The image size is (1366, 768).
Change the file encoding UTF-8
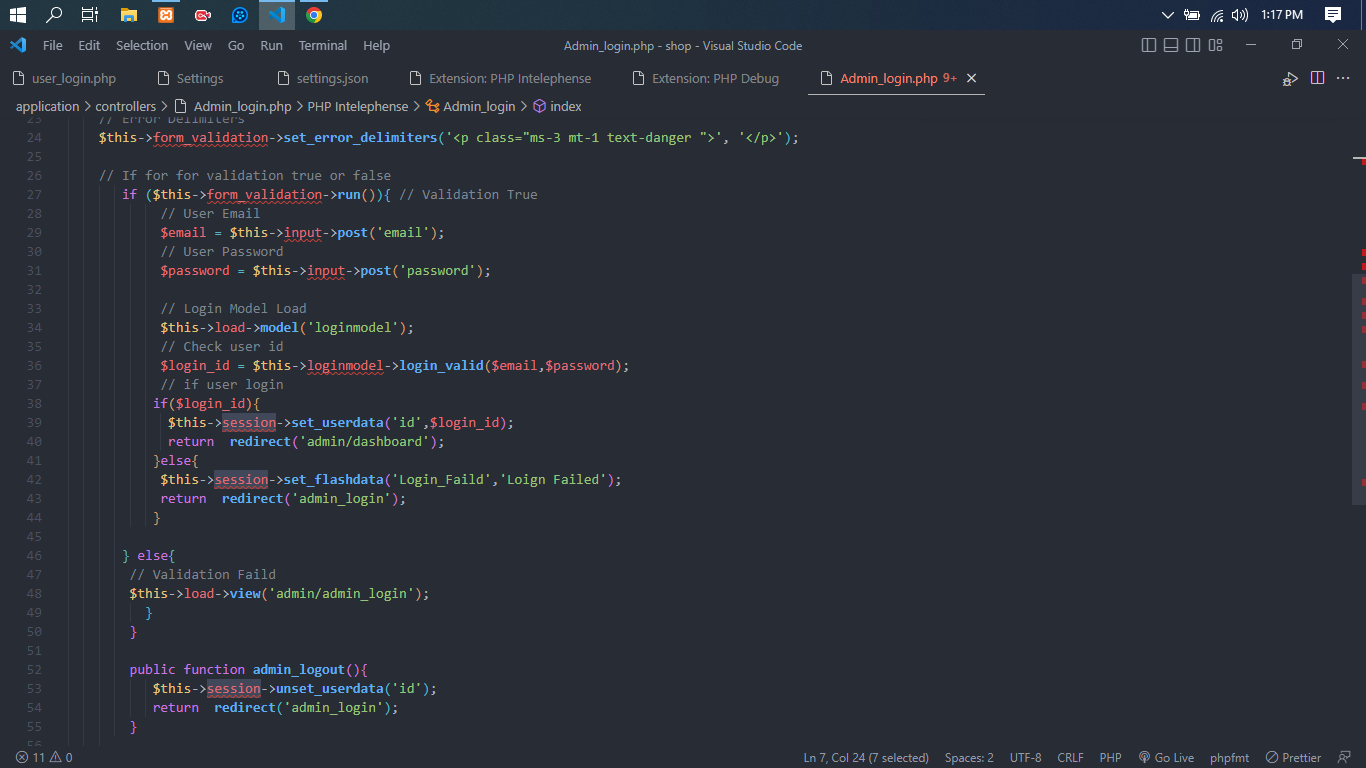coord(1025,758)
